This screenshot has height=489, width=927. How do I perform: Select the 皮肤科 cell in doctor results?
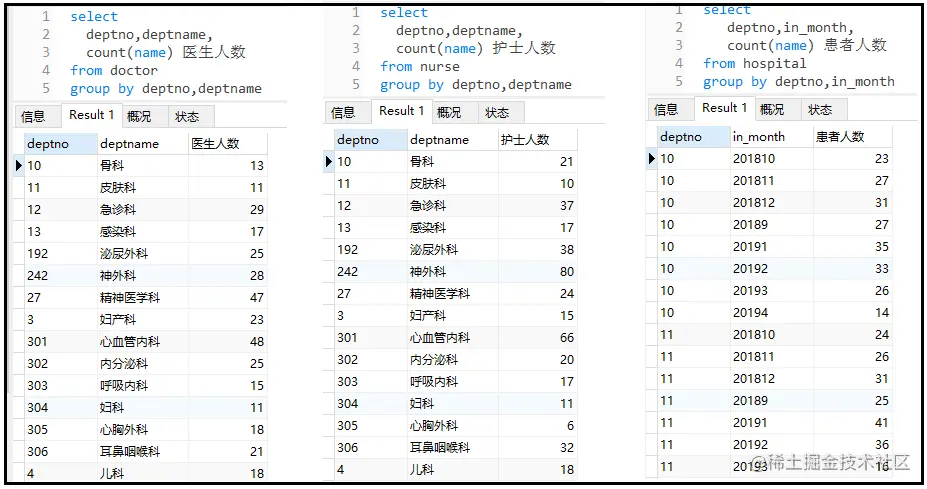tap(142, 187)
